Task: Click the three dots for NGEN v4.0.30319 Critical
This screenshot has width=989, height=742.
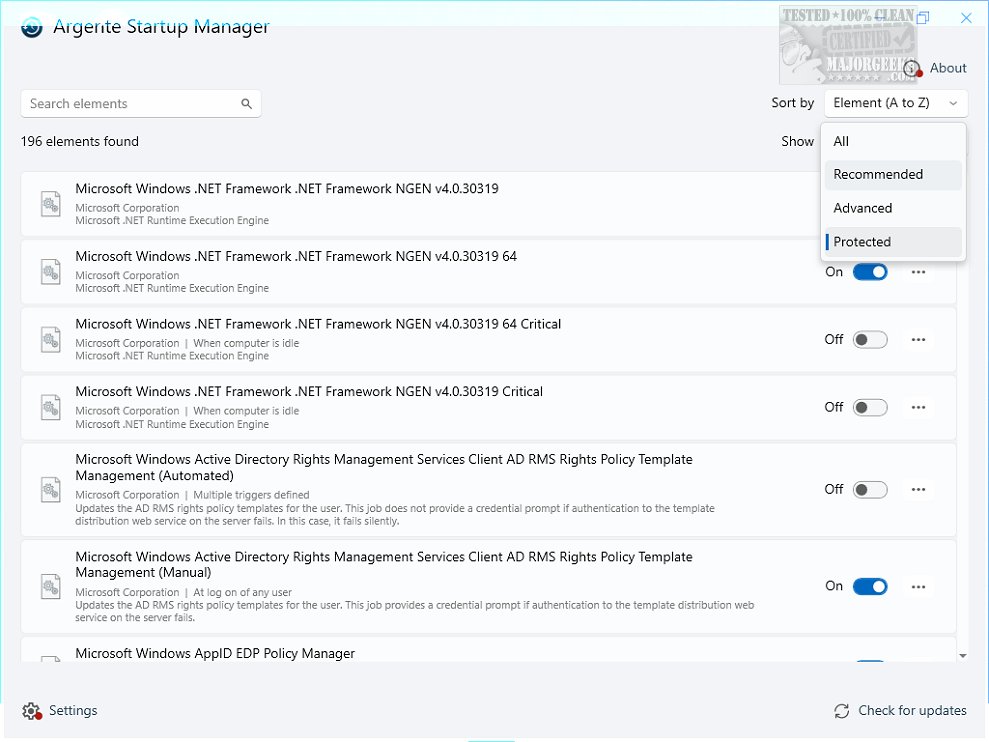Action: pyautogui.click(x=918, y=407)
